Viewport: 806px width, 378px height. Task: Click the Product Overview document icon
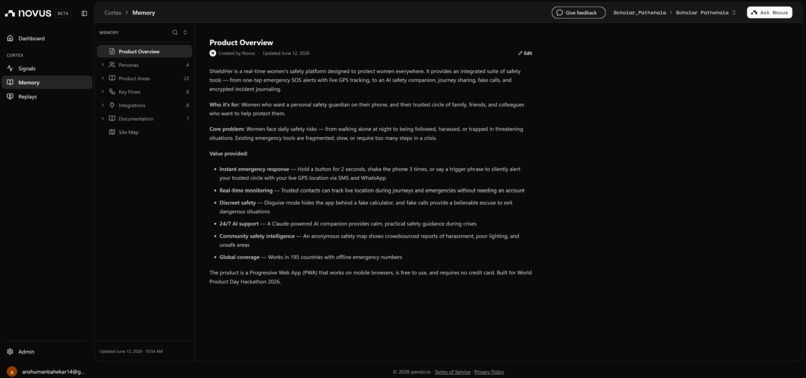pyautogui.click(x=112, y=51)
